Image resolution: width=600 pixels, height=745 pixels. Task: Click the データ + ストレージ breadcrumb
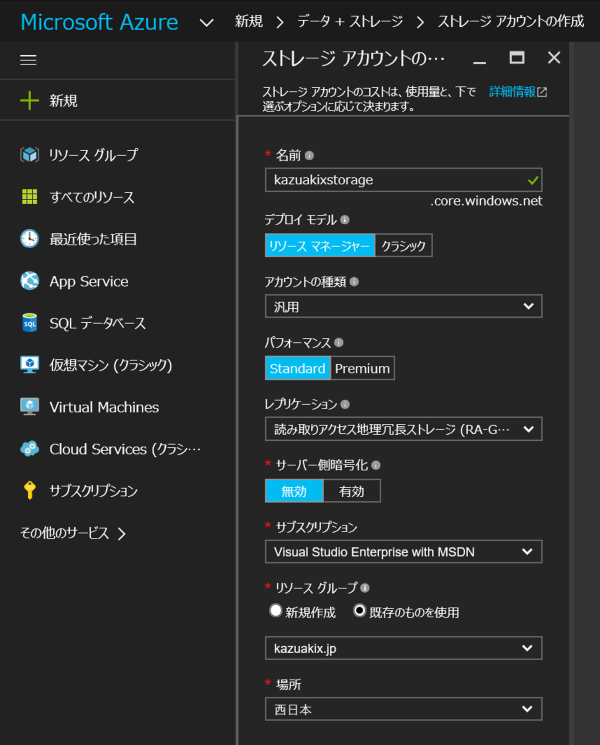point(350,21)
